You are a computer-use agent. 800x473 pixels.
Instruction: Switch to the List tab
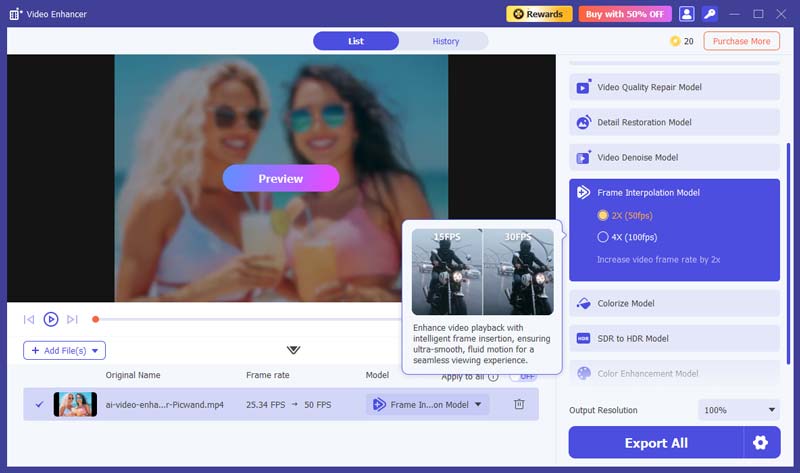point(356,41)
